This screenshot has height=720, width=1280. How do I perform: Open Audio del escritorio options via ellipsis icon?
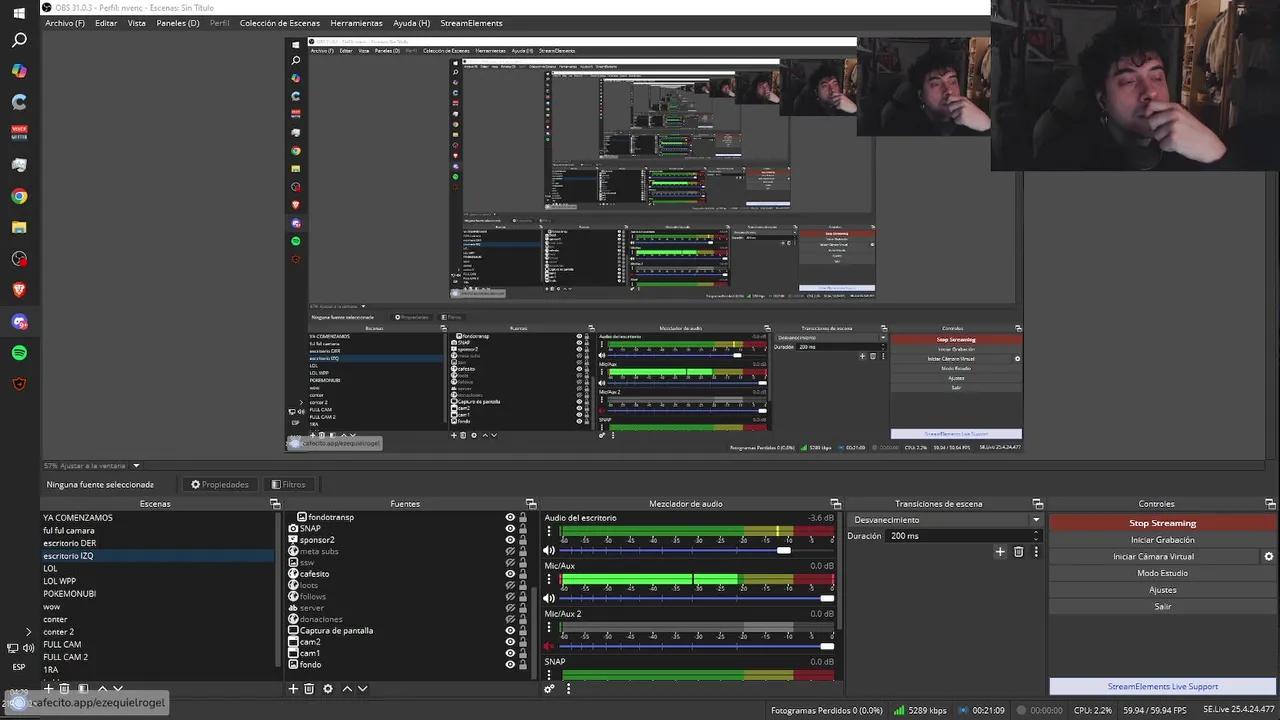pos(549,531)
